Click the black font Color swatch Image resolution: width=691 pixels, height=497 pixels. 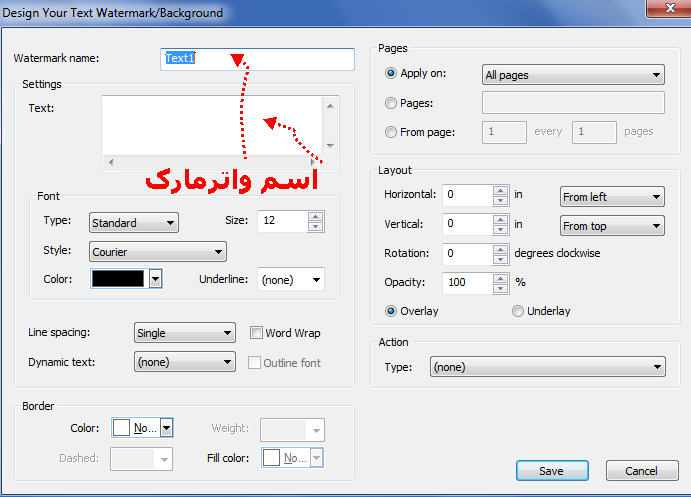click(118, 279)
